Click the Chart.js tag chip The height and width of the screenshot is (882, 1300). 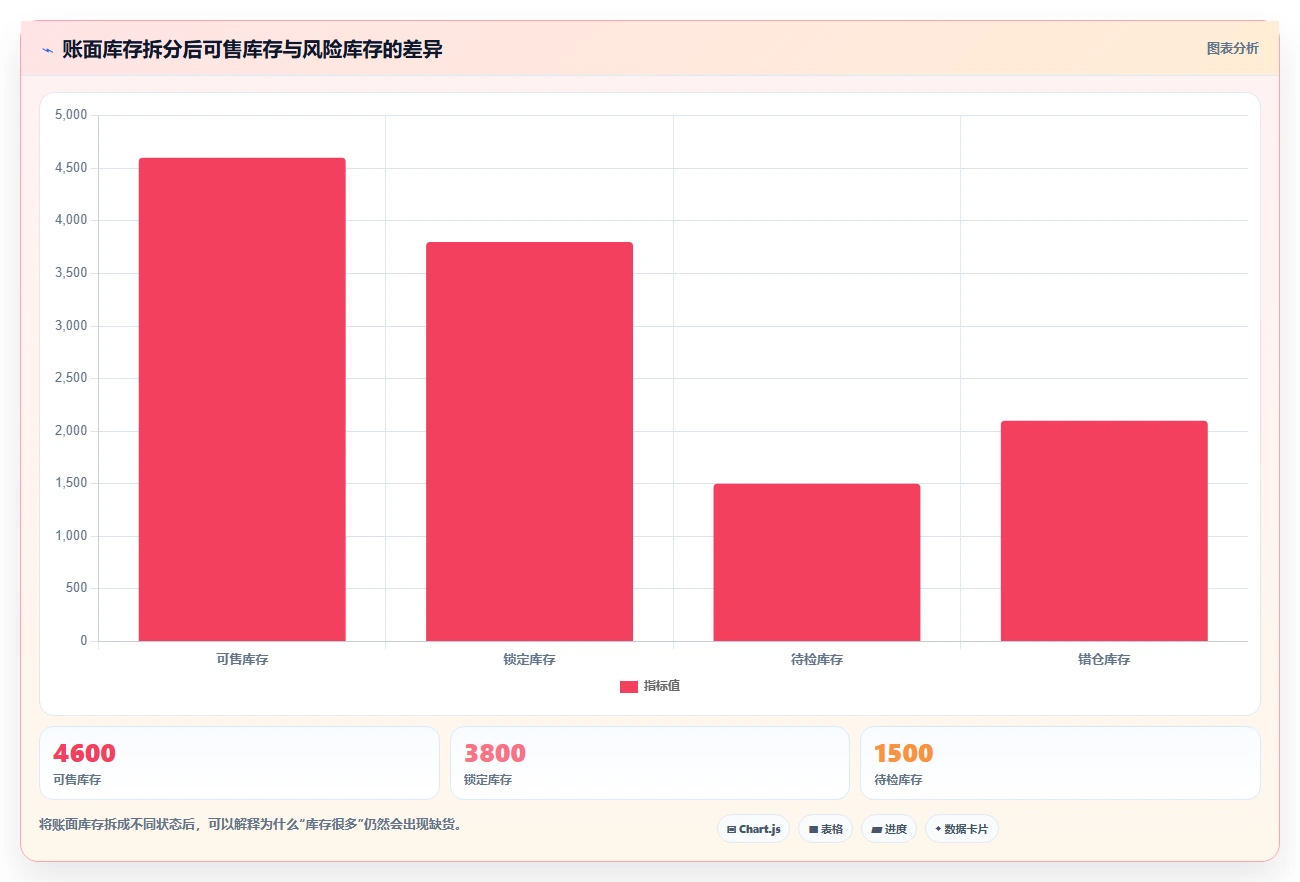[753, 829]
